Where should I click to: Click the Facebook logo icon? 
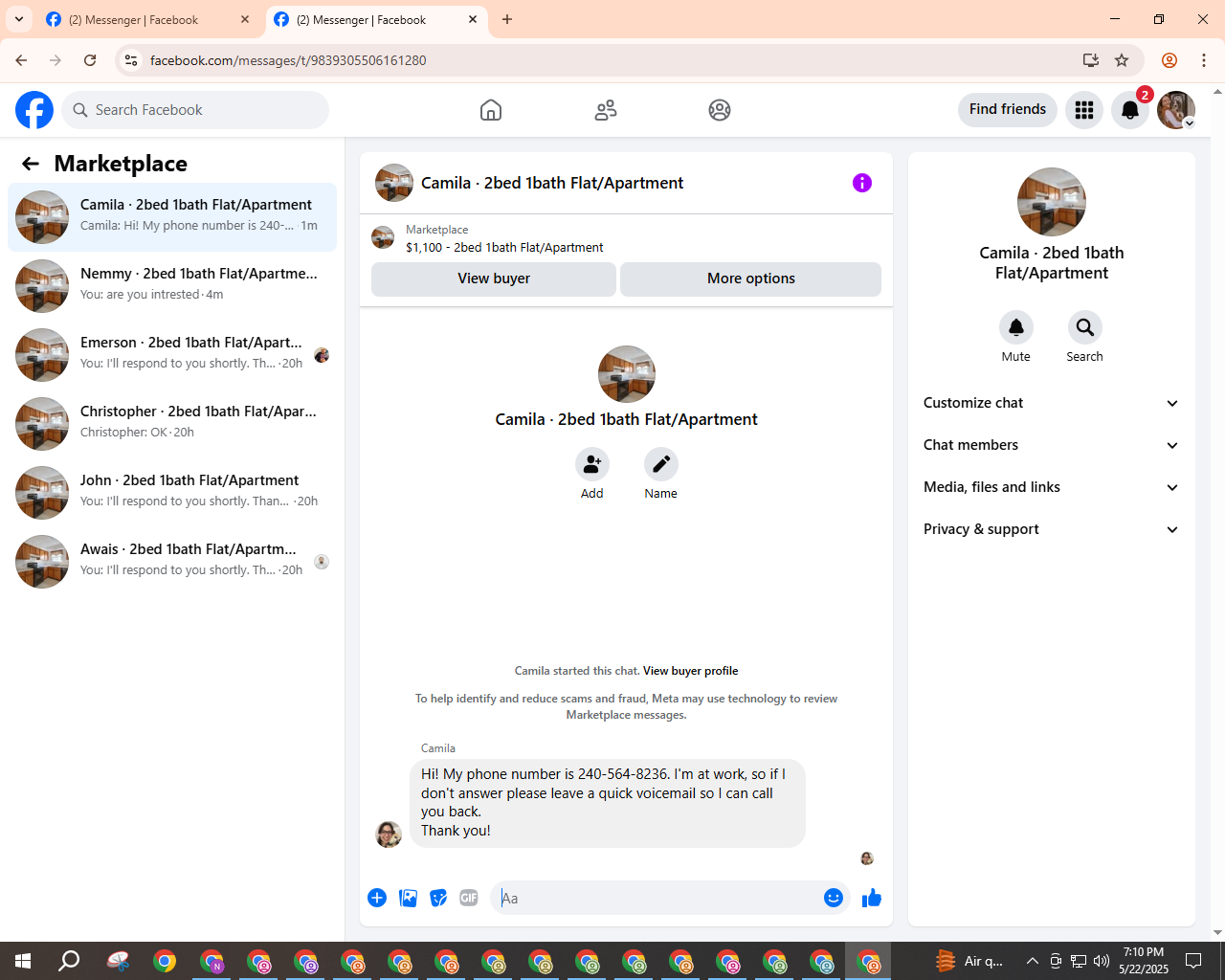(34, 110)
